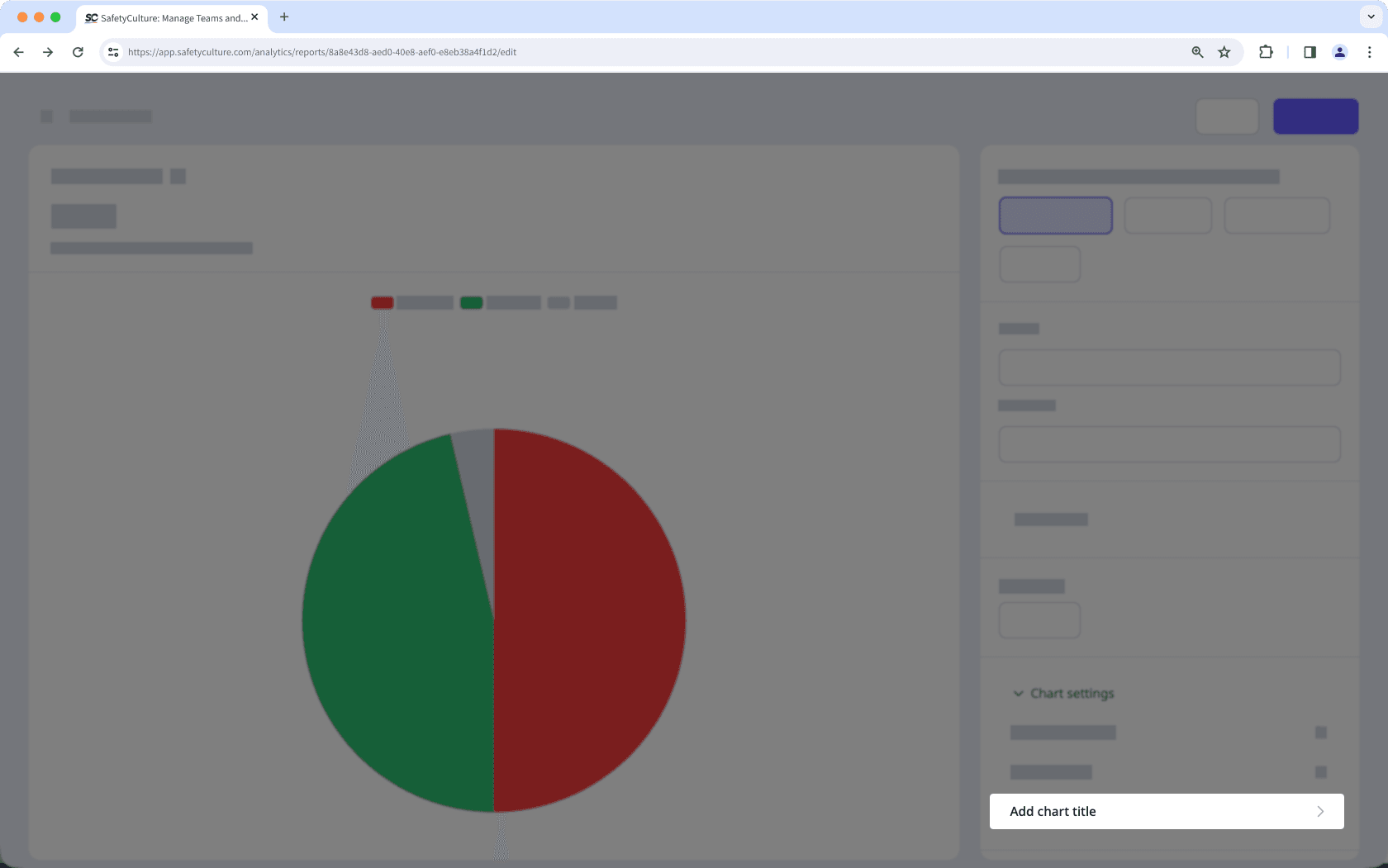Reload the current page
The height and width of the screenshot is (868, 1388).
tap(78, 51)
